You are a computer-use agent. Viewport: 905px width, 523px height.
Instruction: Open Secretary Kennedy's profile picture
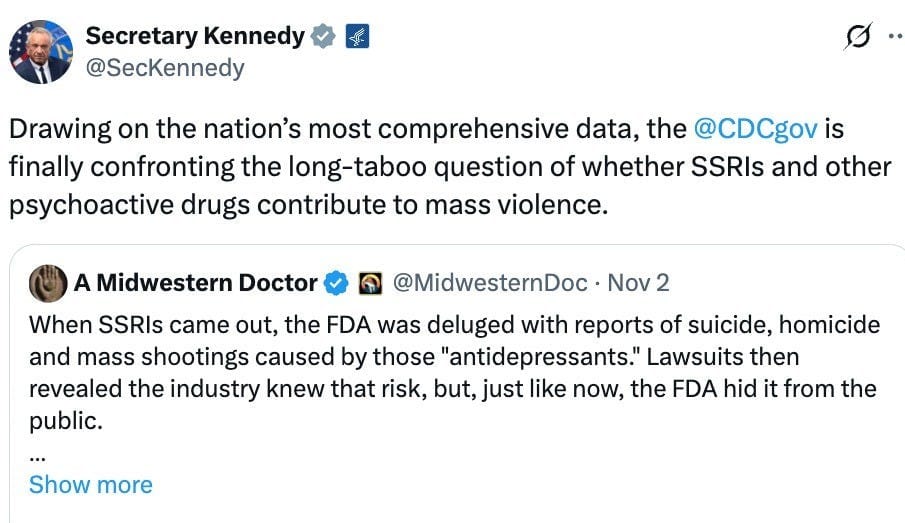40,52
